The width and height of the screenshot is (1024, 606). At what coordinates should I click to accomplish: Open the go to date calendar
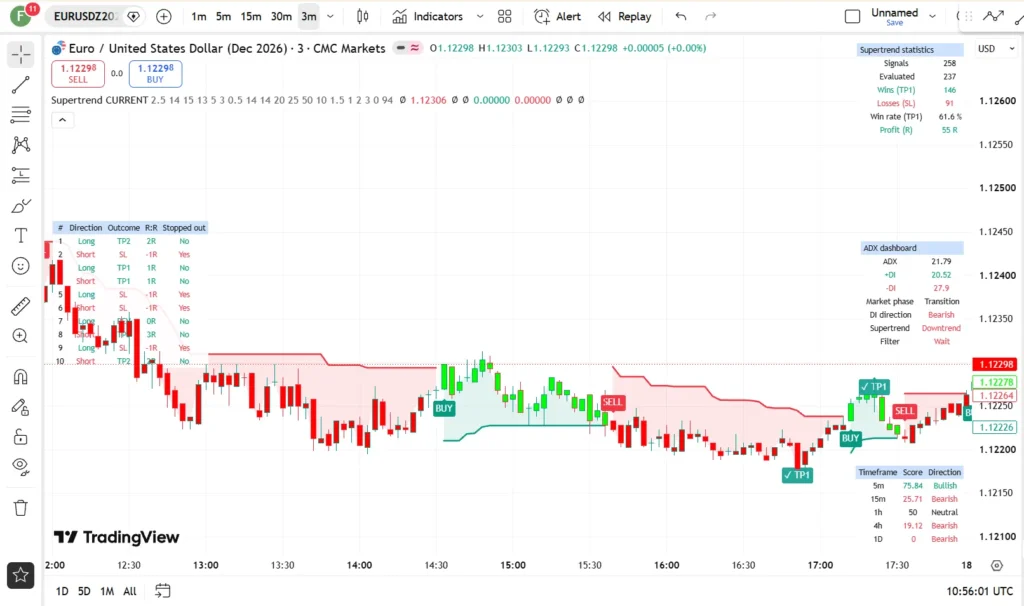click(163, 591)
